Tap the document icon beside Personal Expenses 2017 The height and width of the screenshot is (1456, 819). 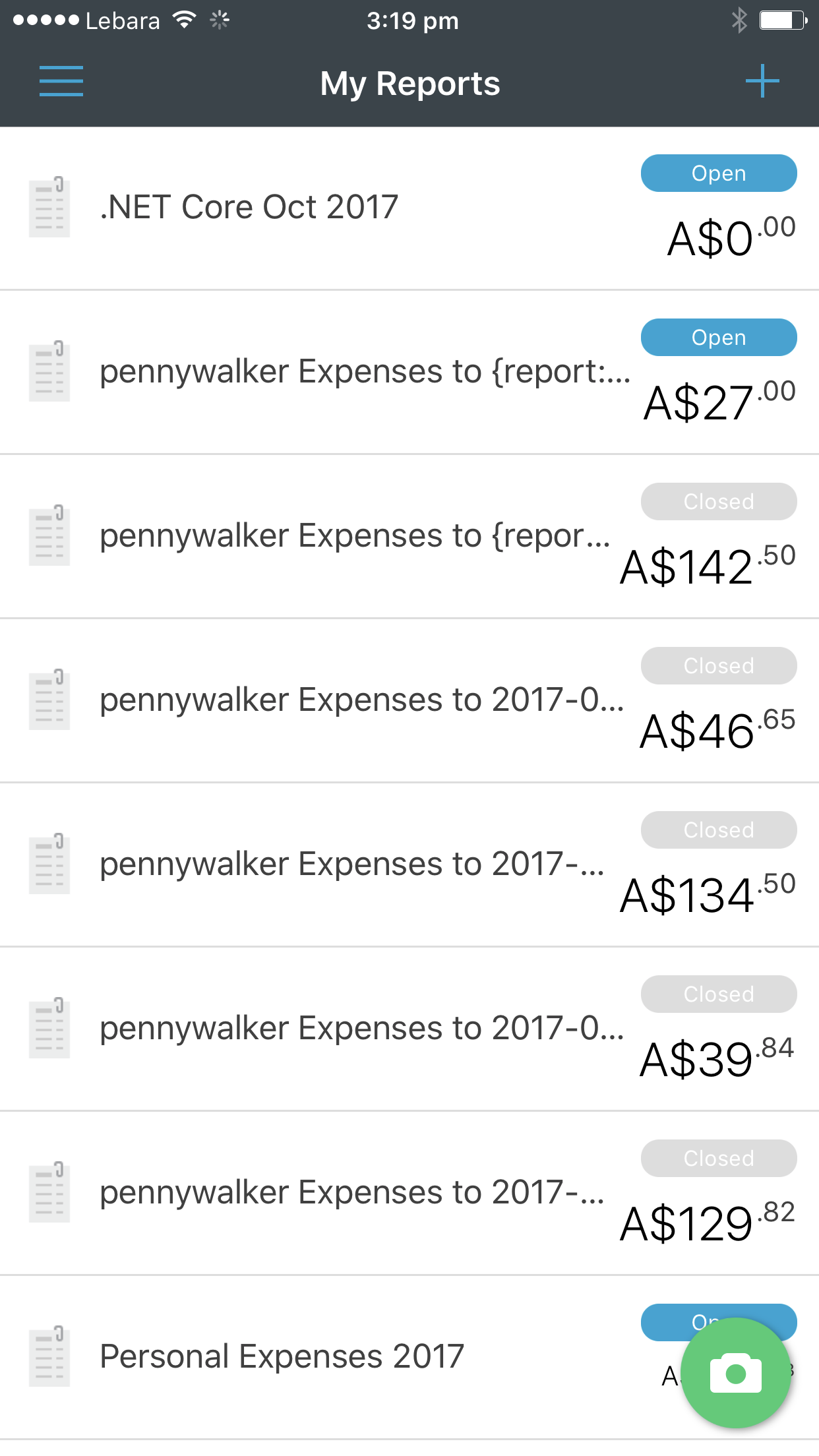pyautogui.click(x=49, y=1356)
